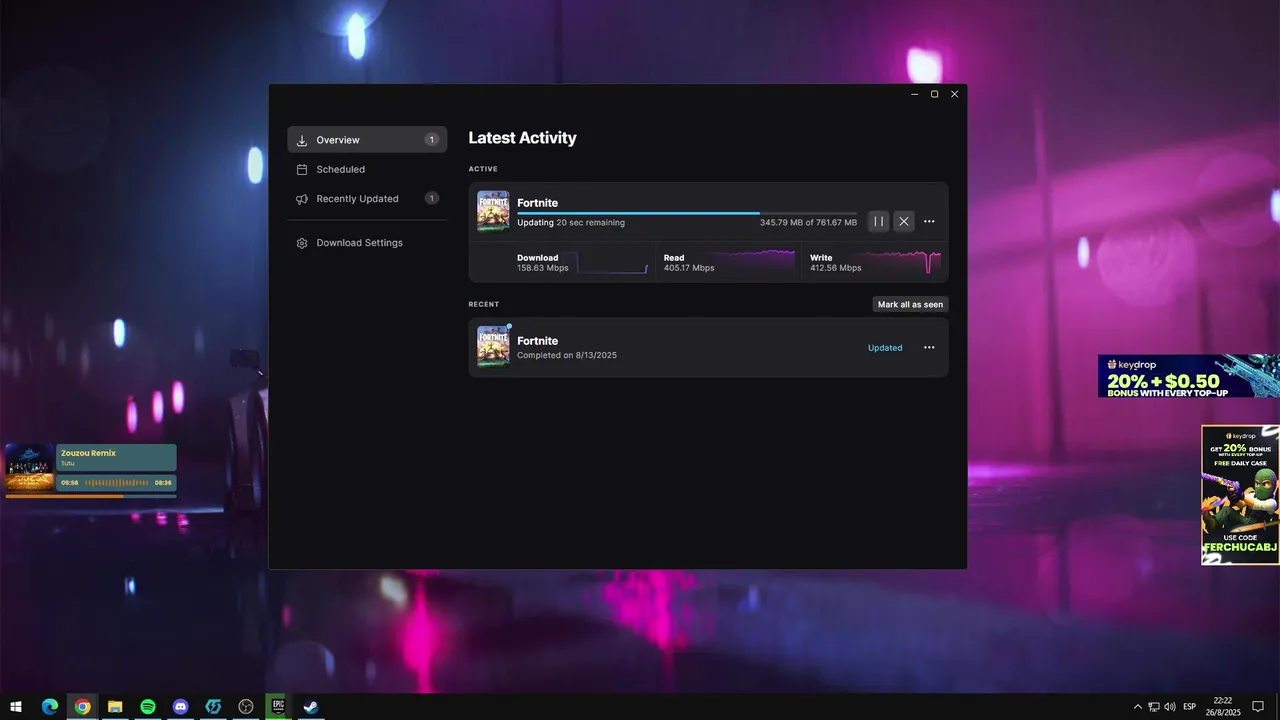1280x720 pixels.
Task: Open Microsoft Edge from taskbar
Action: pyautogui.click(x=49, y=707)
